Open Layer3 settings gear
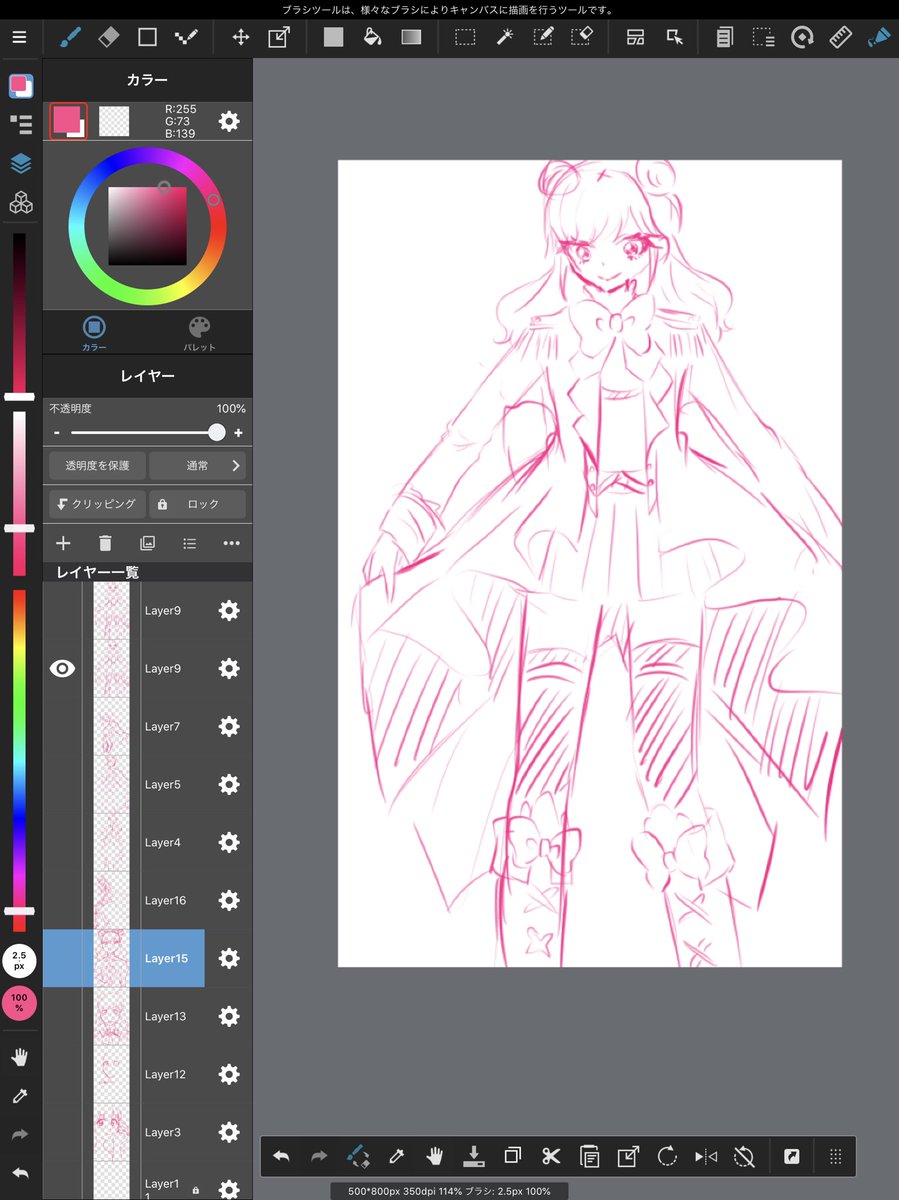899x1200 pixels. pyautogui.click(x=229, y=1132)
